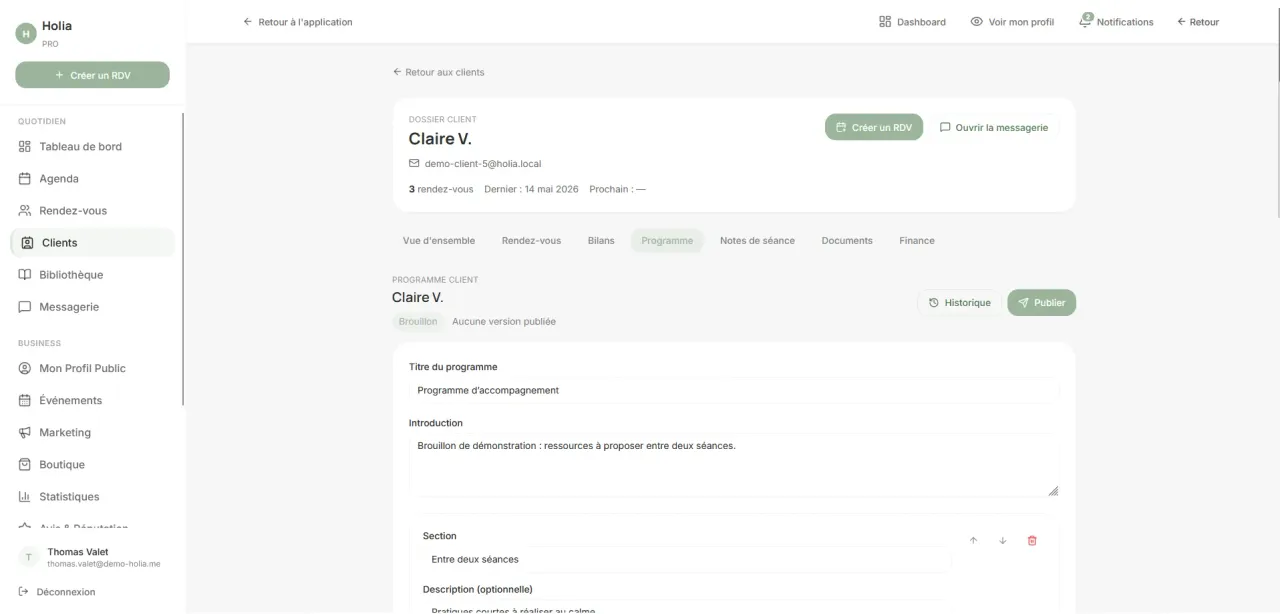The height and width of the screenshot is (614, 1280).
Task: Select the Programme tab
Action: click(667, 241)
